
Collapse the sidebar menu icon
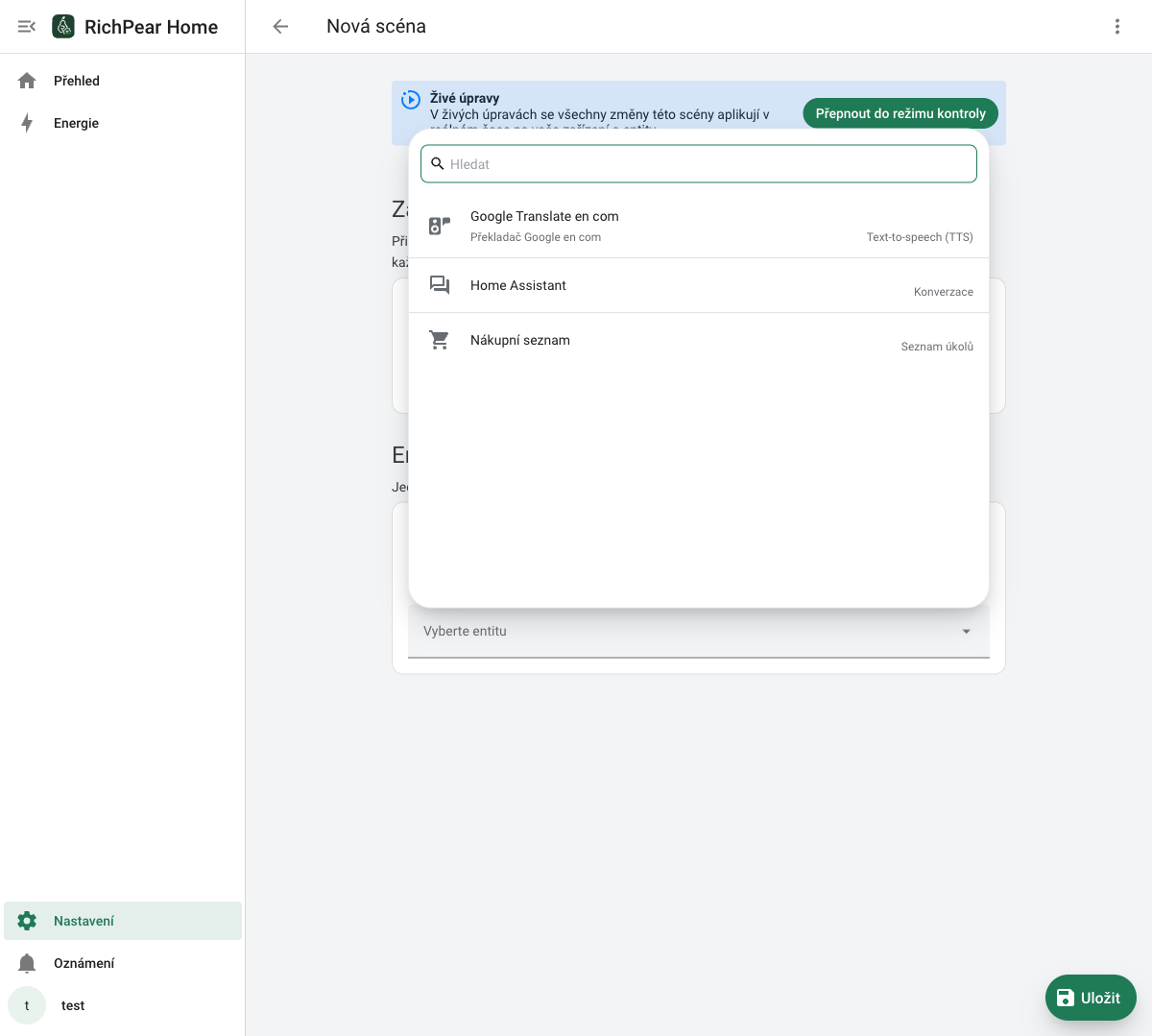(27, 27)
